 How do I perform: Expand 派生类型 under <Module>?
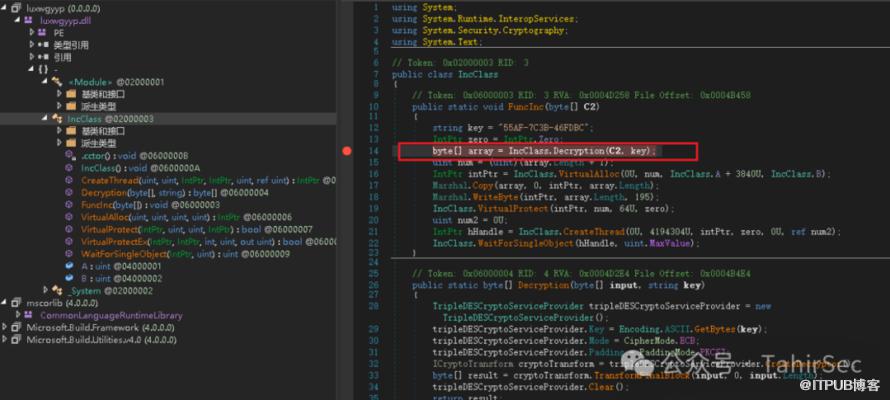click(60, 107)
